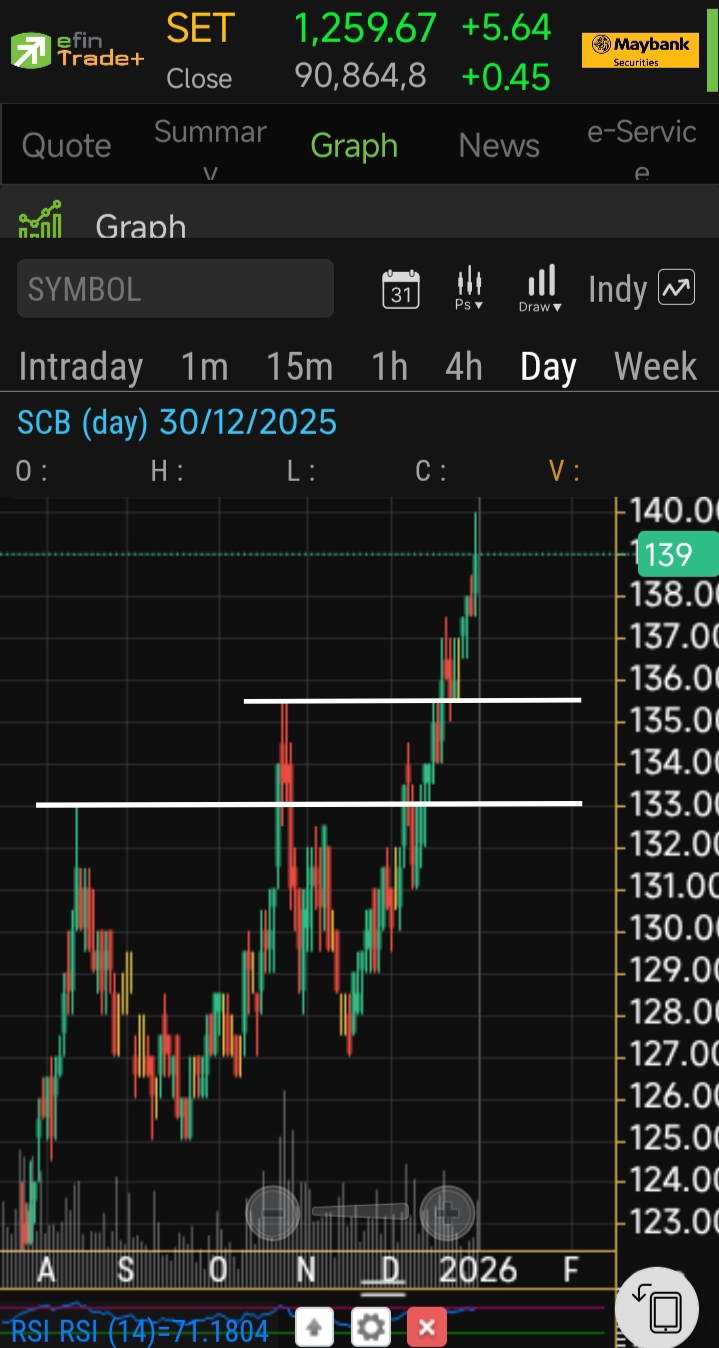Switch to the Summary tab
The height and width of the screenshot is (1348, 719).
(210, 147)
